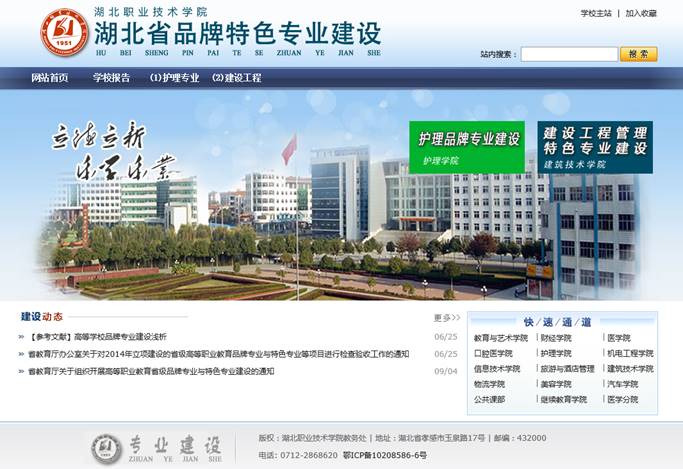Screen dimensions: 683x469
Task: Open the 2014年立项建设 inspection notice article
Action: pyautogui.click(x=218, y=354)
